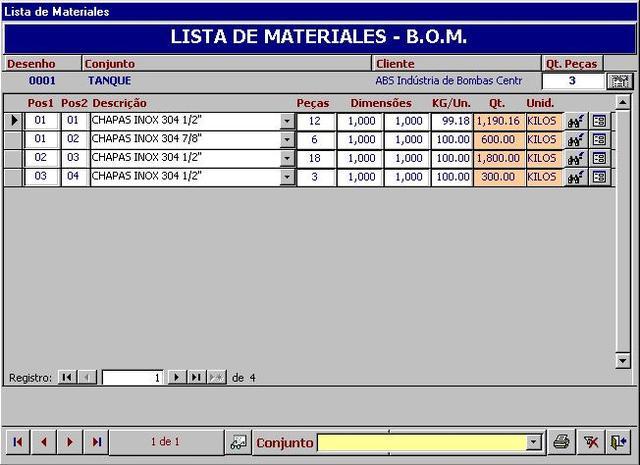Select record selector of Pos2 03 row
The height and width of the screenshot is (465, 640).
13,158
